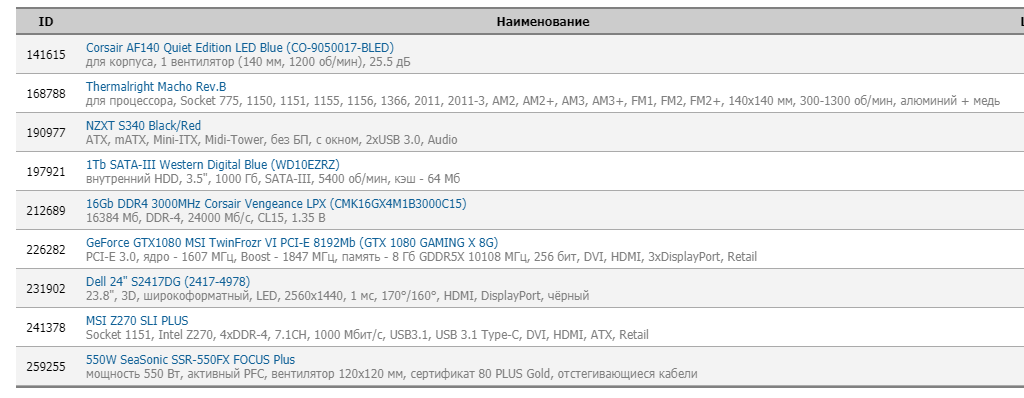Select ID 190977 cell

click(x=46, y=133)
